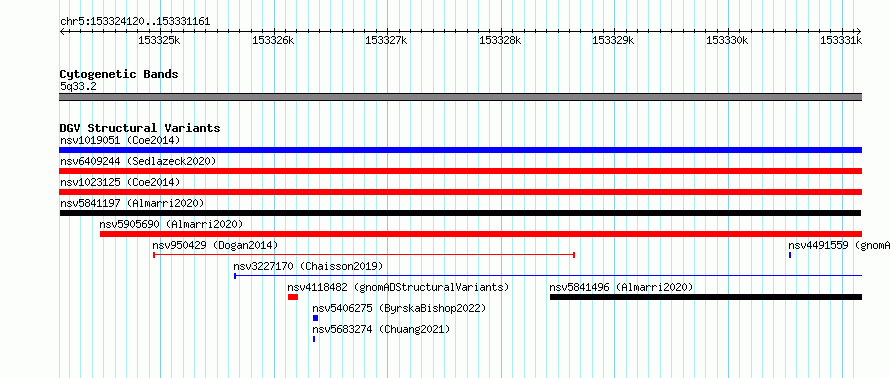Select the thin blue nsv3227170 variant line
890x378 pixels.
coord(548,276)
